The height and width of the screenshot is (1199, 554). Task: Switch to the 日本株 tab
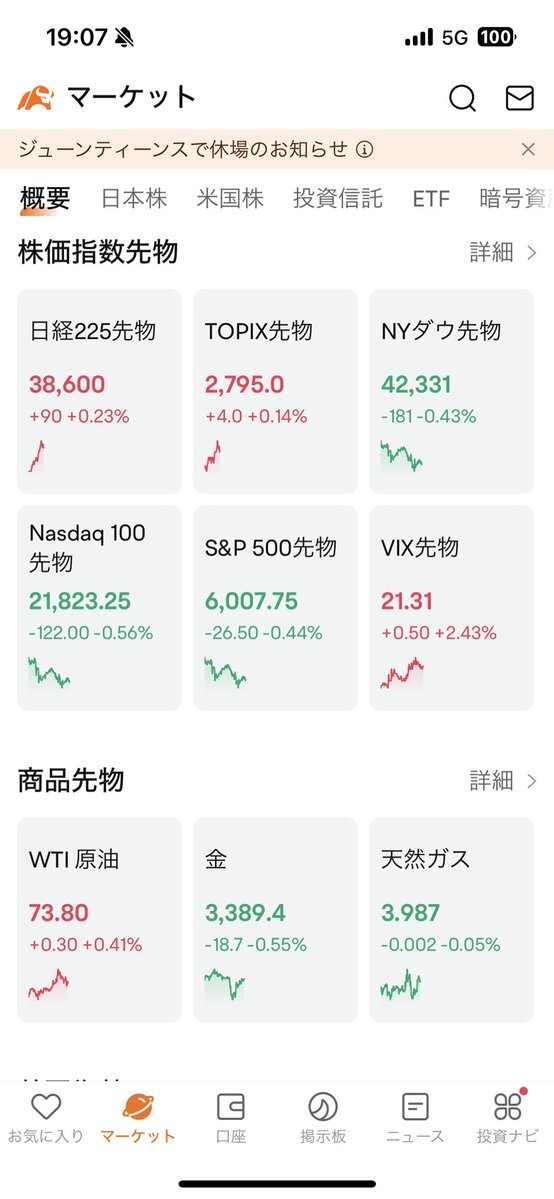134,199
